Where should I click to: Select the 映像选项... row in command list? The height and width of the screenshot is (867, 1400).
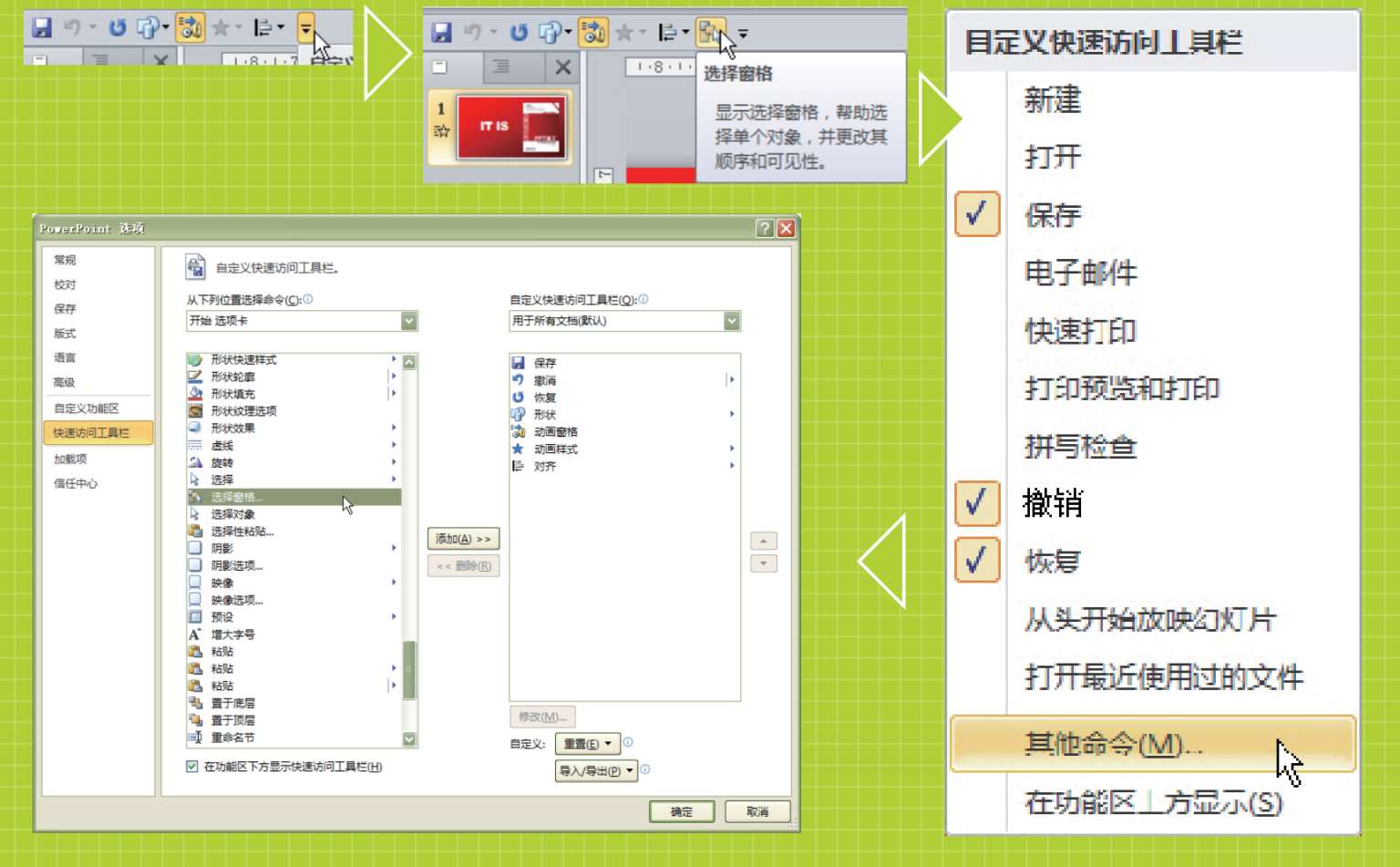pyautogui.click(x=293, y=600)
